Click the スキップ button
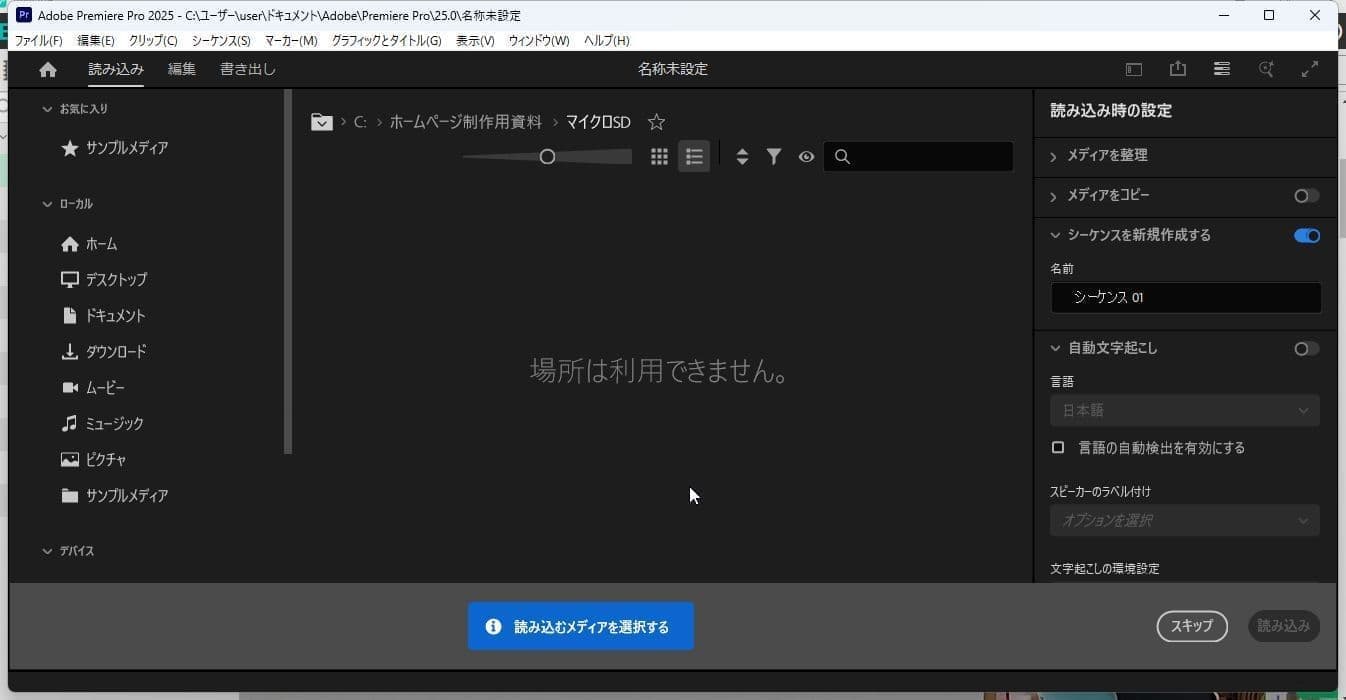Viewport: 1346px width, 700px height. [x=1192, y=626]
